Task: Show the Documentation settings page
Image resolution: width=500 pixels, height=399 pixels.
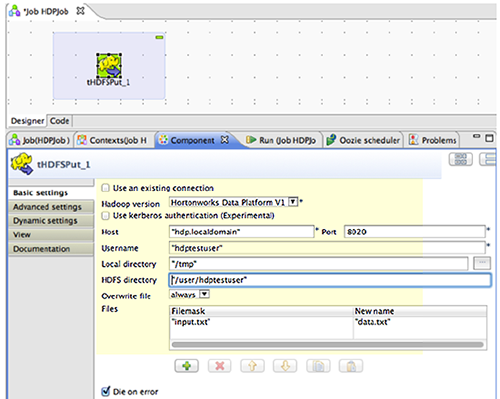Action: tap(51, 249)
